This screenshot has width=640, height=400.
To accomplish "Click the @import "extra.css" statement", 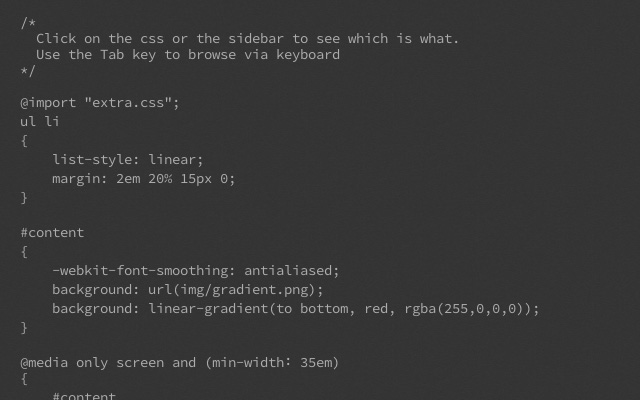I will click(x=100, y=102).
